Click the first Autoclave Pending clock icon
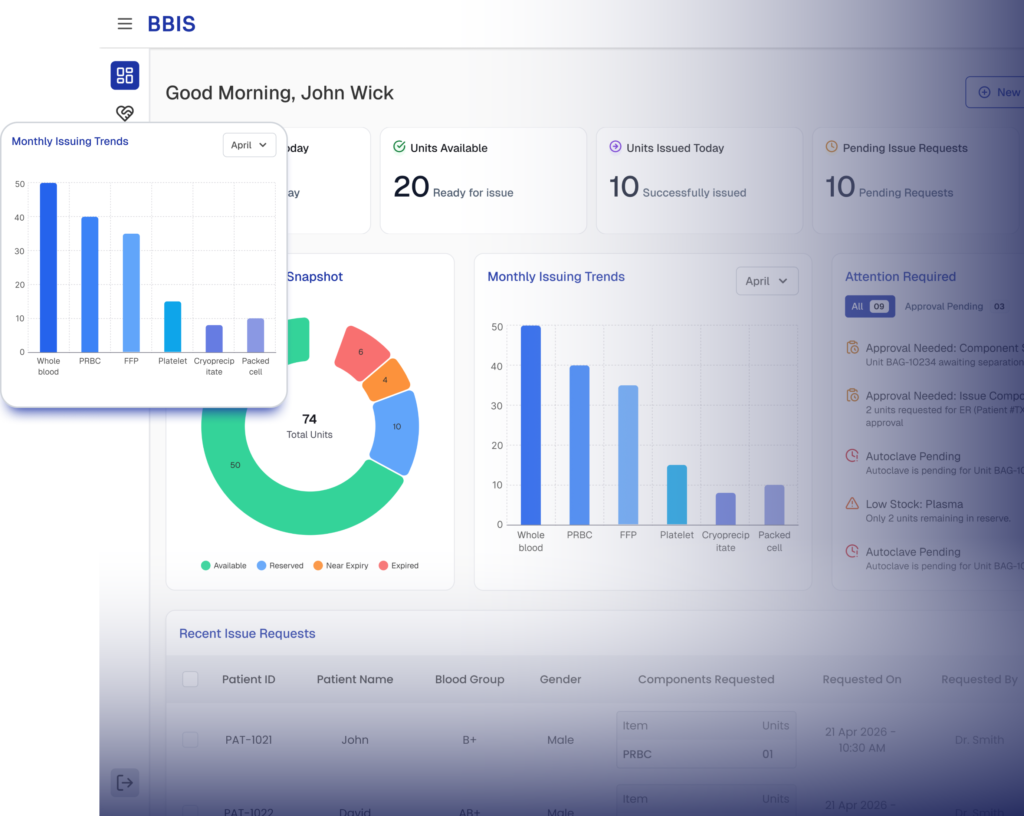The height and width of the screenshot is (816, 1024). coord(852,456)
